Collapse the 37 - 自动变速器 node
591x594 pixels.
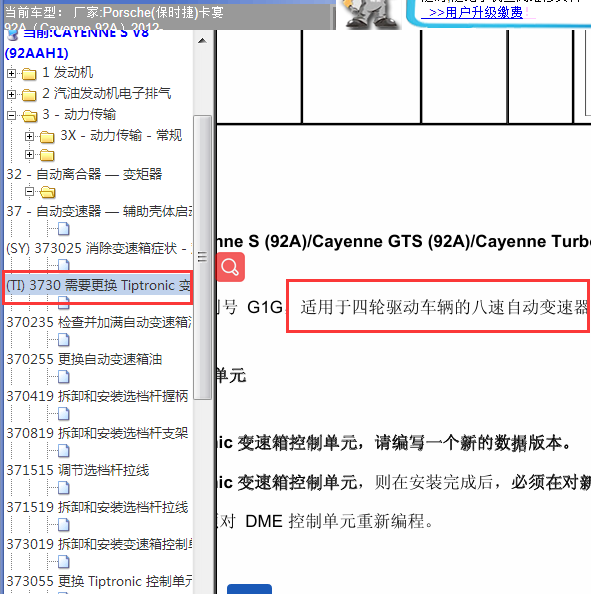click(x=29, y=191)
